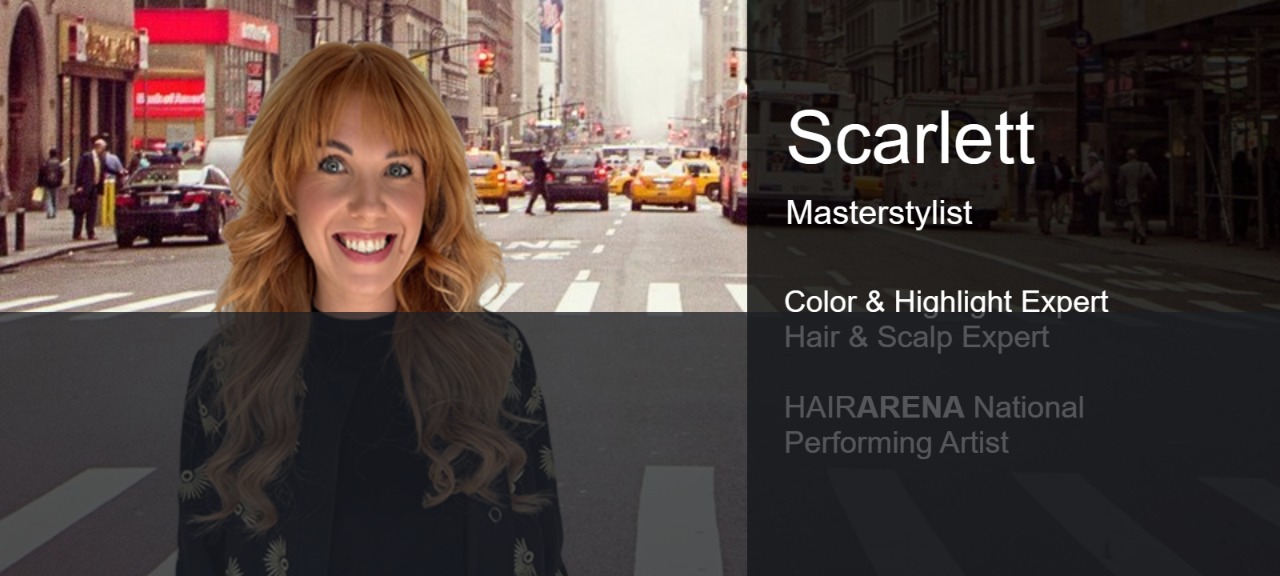This screenshot has width=1280, height=576.
Task: Click the red traffic light above the street
Action: pyautogui.click(x=485, y=61)
